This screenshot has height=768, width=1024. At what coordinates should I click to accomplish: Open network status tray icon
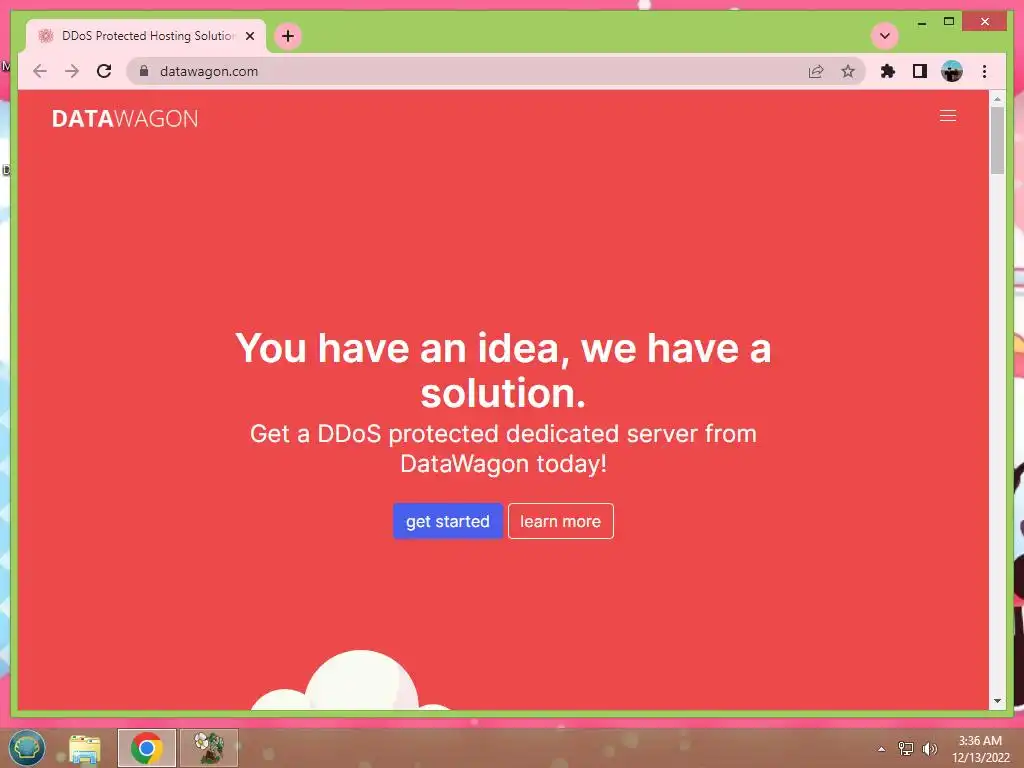point(906,749)
